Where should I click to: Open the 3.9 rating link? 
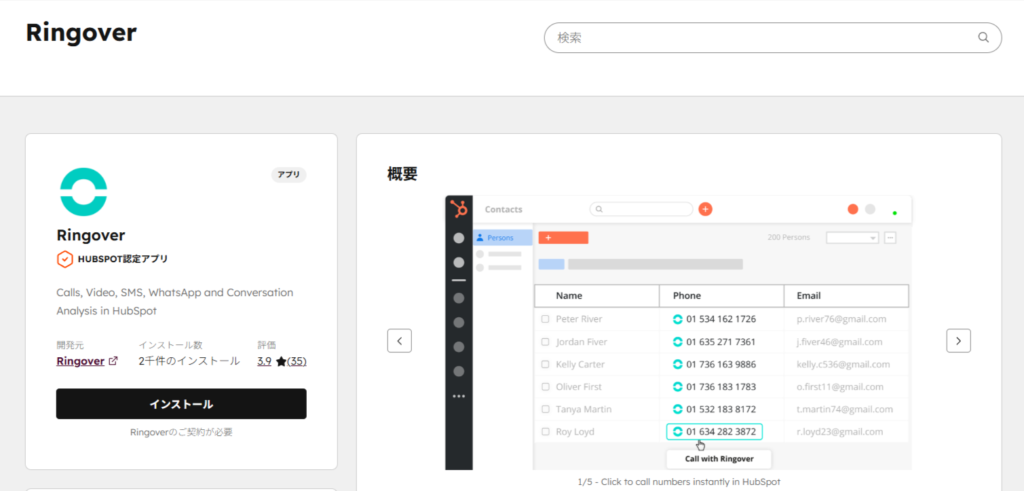point(264,361)
